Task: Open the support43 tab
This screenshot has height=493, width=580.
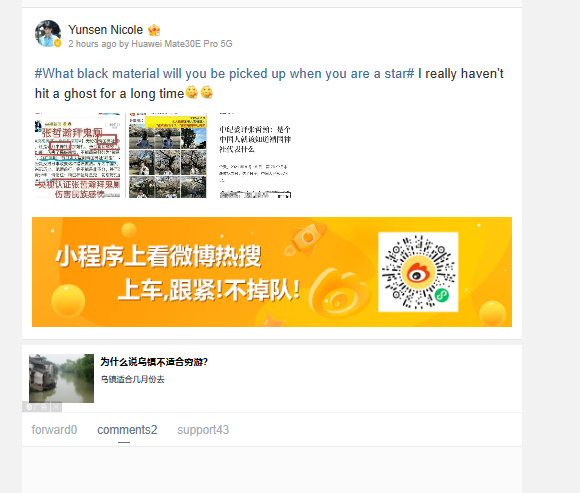Action: (203, 430)
